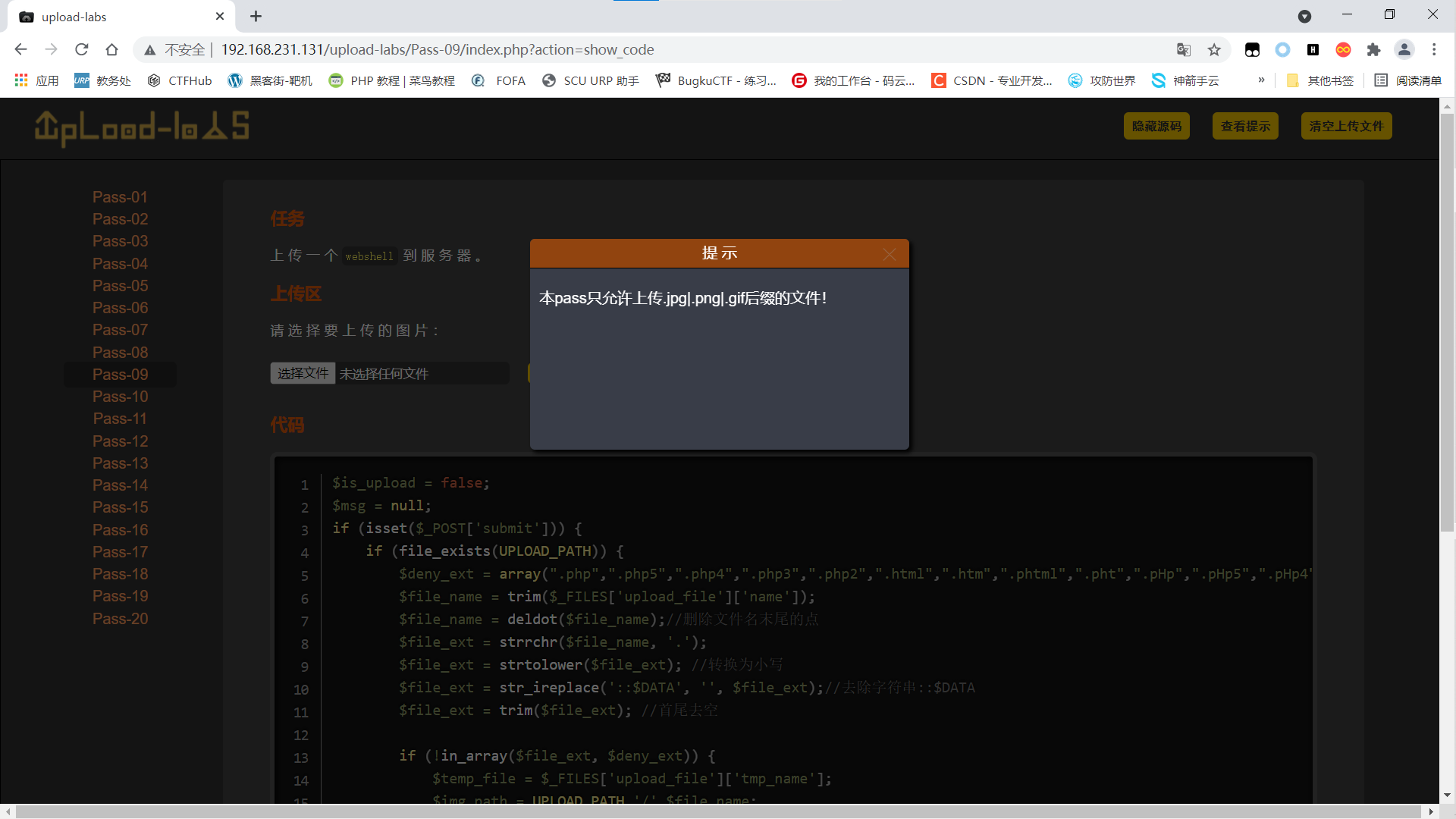Click the horizontal scrollbar at bottom
The height and width of the screenshot is (819, 1456).
coord(718,811)
